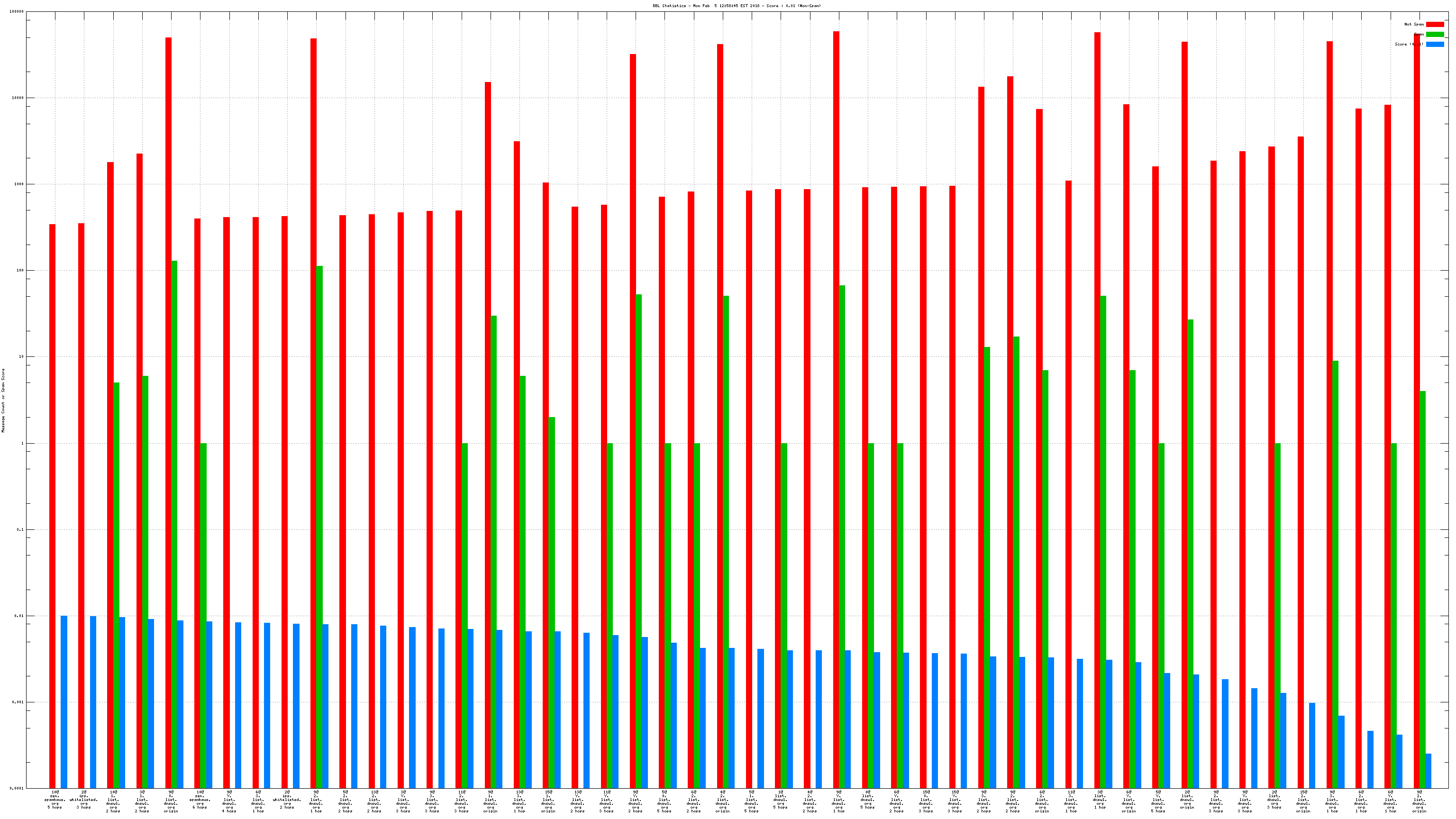Click the first blue Score bar on the left
The width and height of the screenshot is (1456, 819).
coord(64,701)
